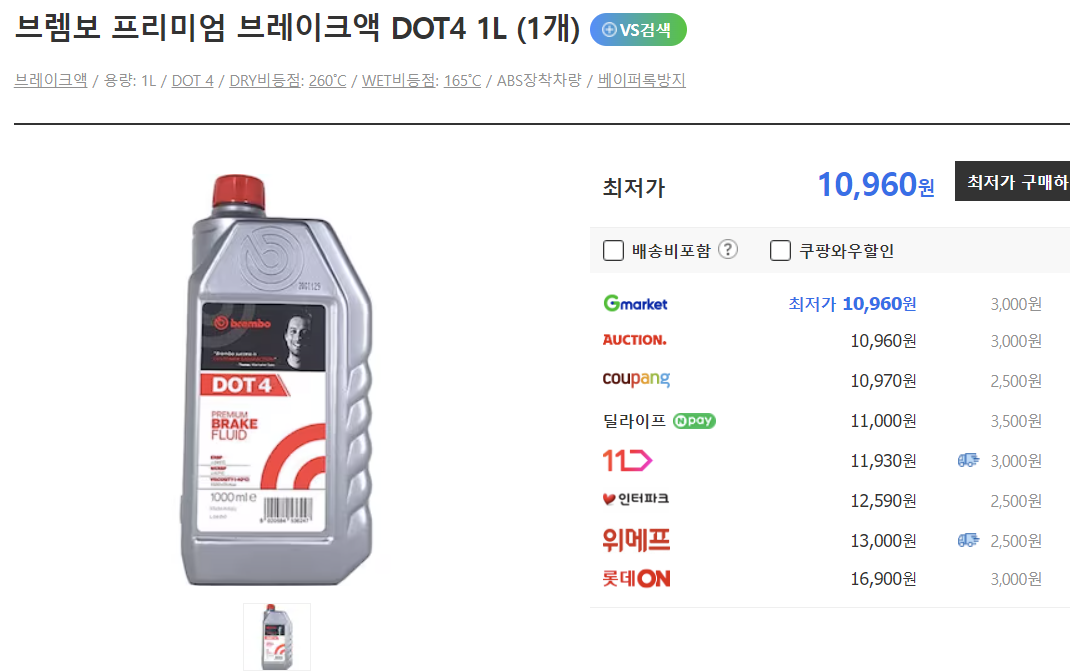1070x672 pixels.
Task: Open the 브레이크액 category link
Action: coord(51,81)
